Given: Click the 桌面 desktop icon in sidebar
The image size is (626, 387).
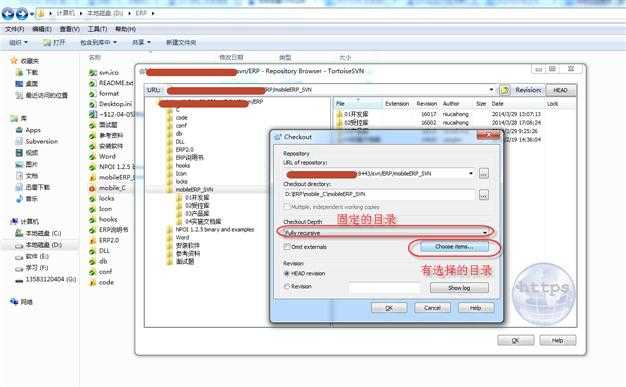Looking at the screenshot, I should coord(19,84).
